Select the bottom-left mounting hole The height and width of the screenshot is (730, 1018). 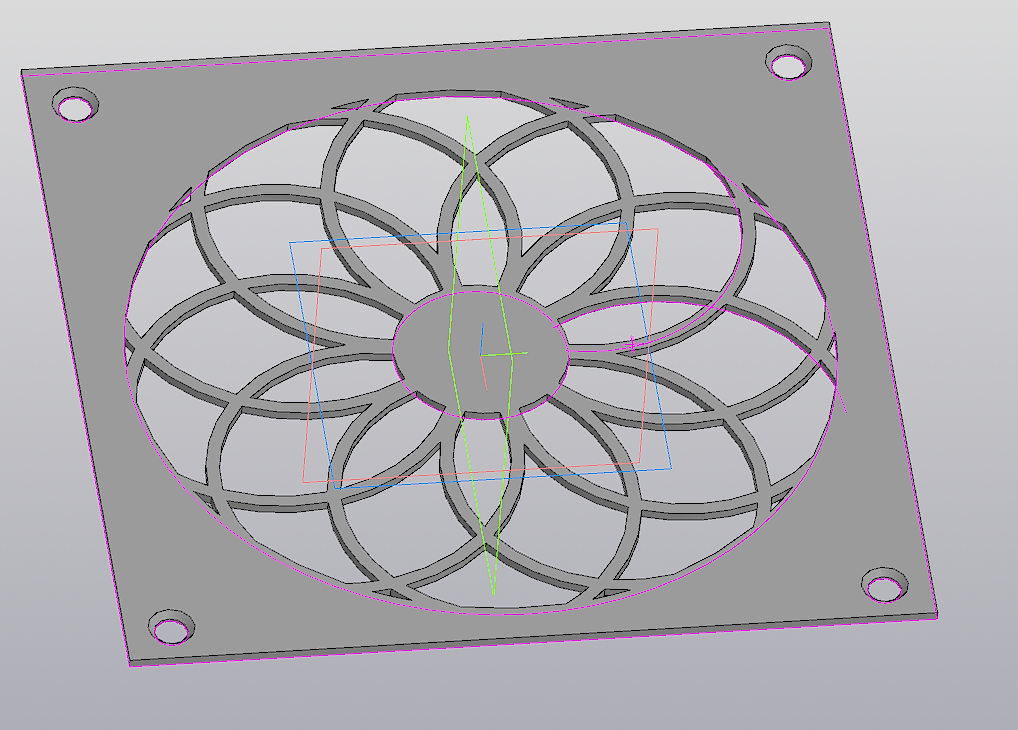click(171, 627)
